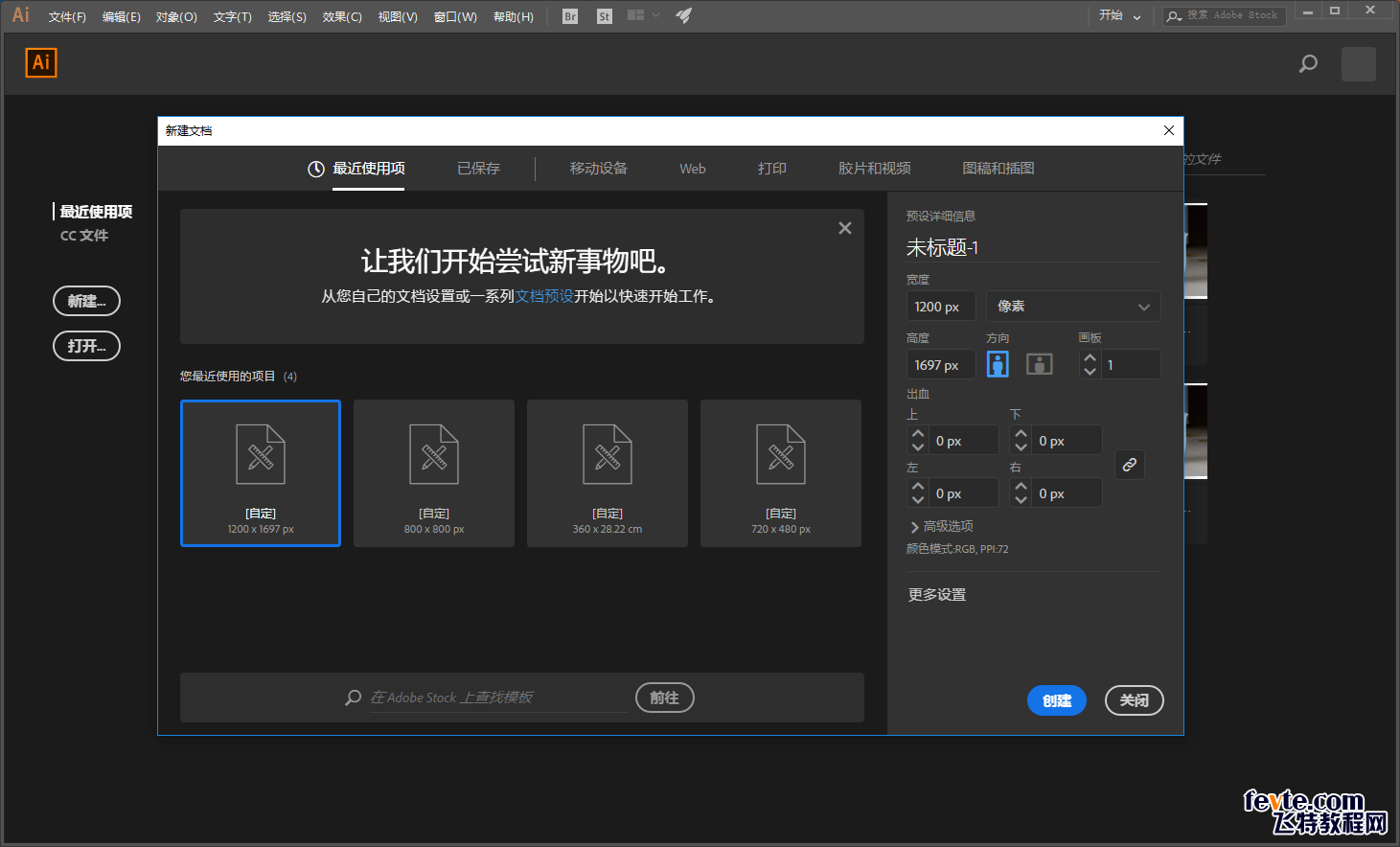
Task: Open the 开始 workspace switcher dropdown
Action: coord(1120,15)
